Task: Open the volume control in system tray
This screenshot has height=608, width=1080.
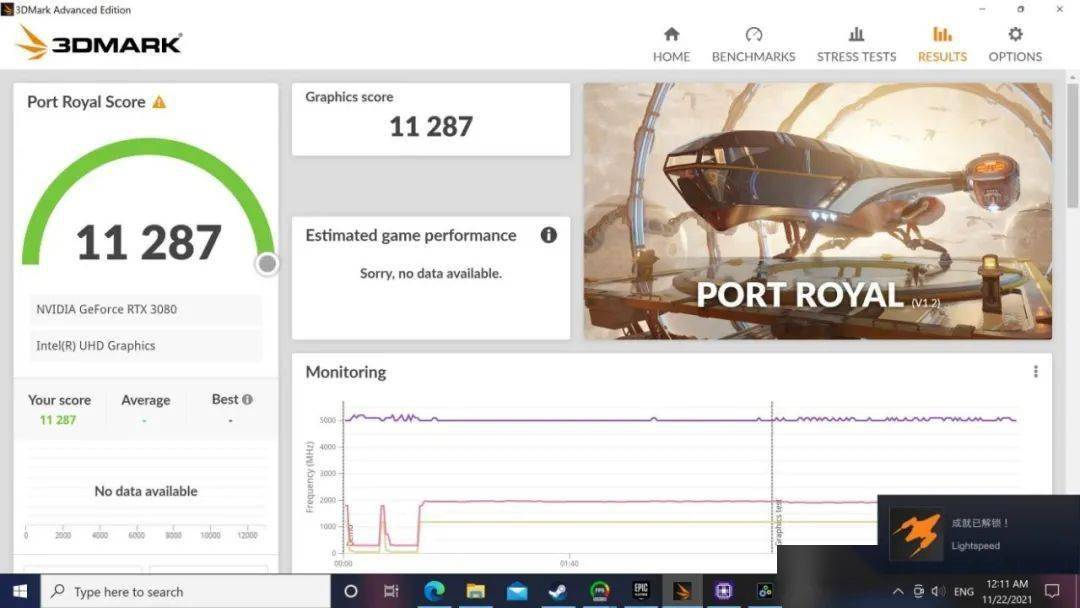Action: point(938,591)
